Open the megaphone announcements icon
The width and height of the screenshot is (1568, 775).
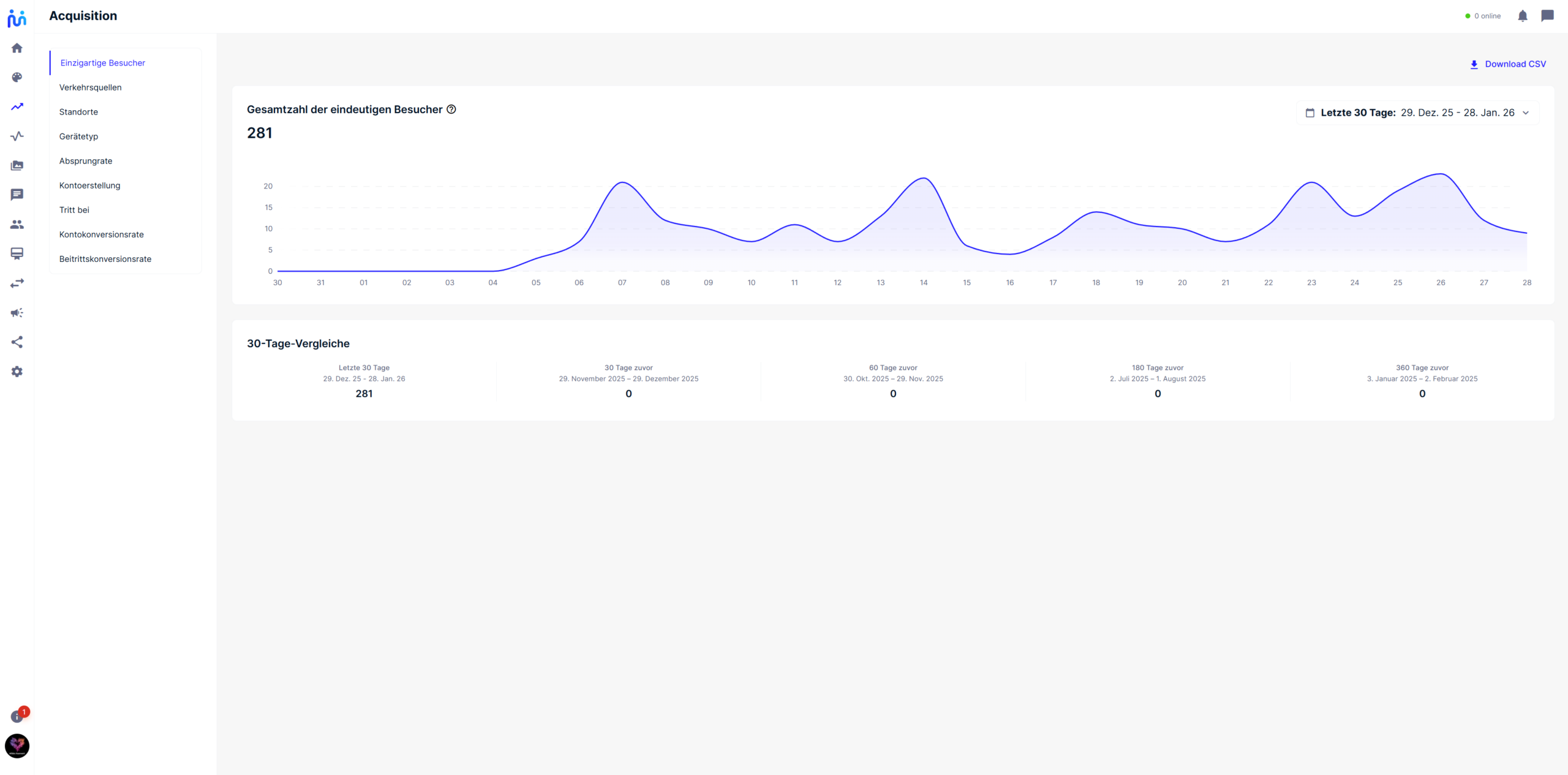point(17,313)
